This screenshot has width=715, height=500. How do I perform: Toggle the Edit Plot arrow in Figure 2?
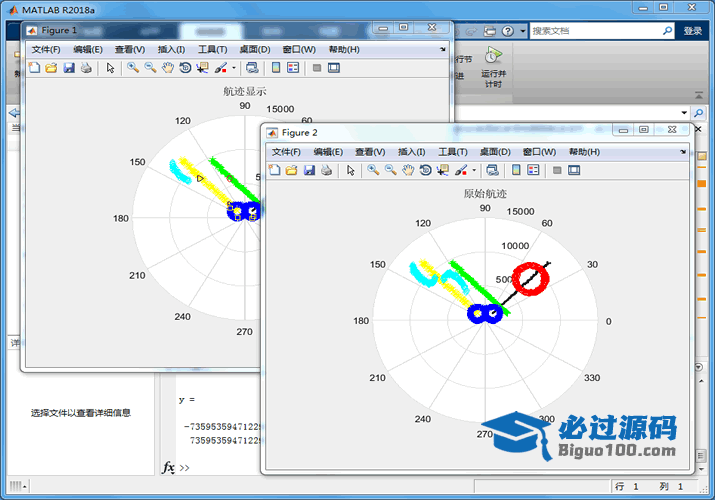(351, 171)
